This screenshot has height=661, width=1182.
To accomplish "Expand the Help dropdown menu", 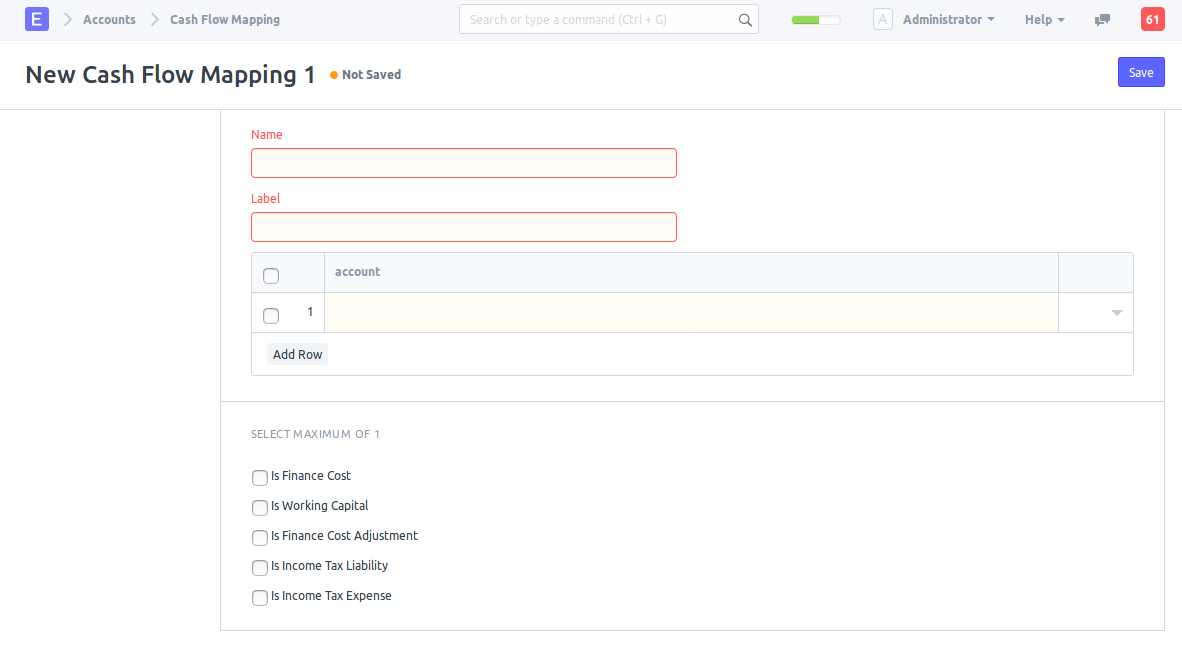I will [1044, 20].
